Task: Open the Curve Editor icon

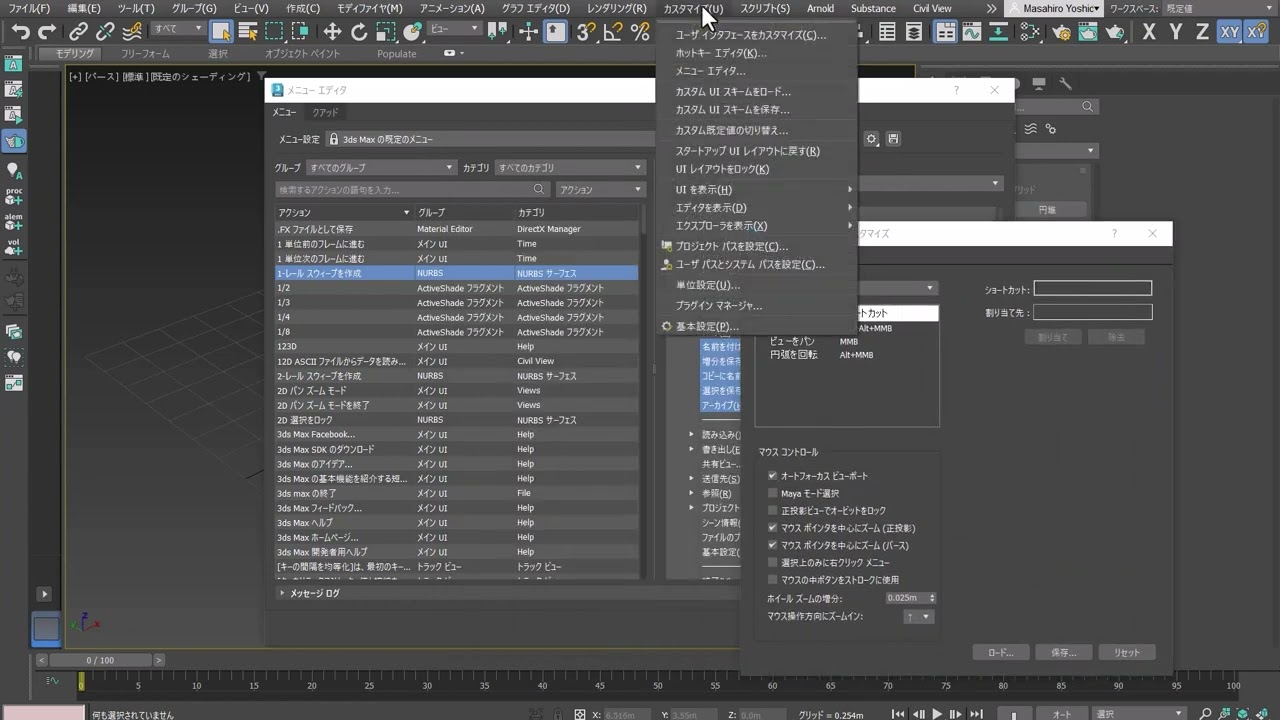Action: [971, 32]
